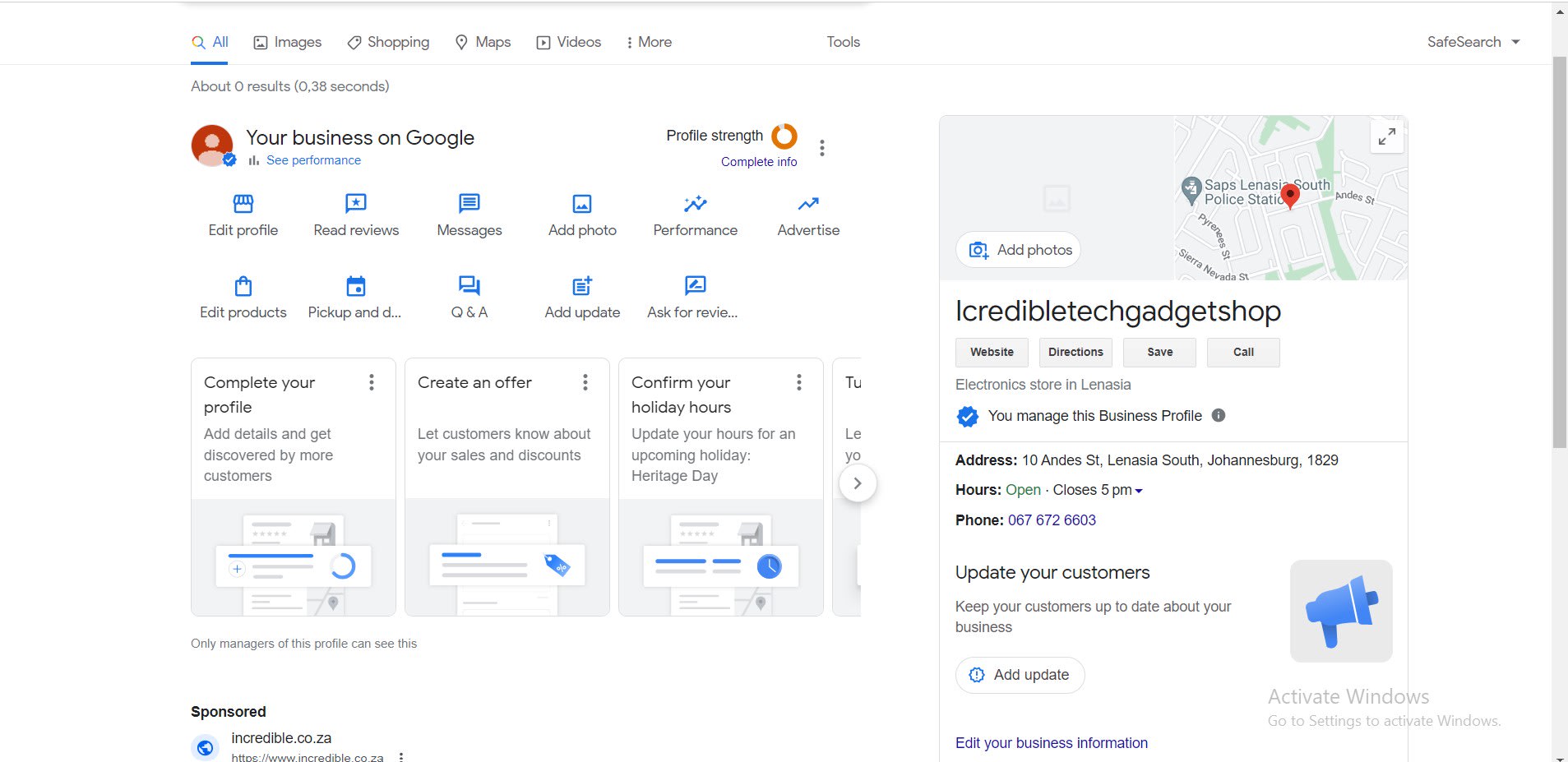This screenshot has width=1568, height=762.
Task: Switch to the Maps tab
Action: coord(483,42)
